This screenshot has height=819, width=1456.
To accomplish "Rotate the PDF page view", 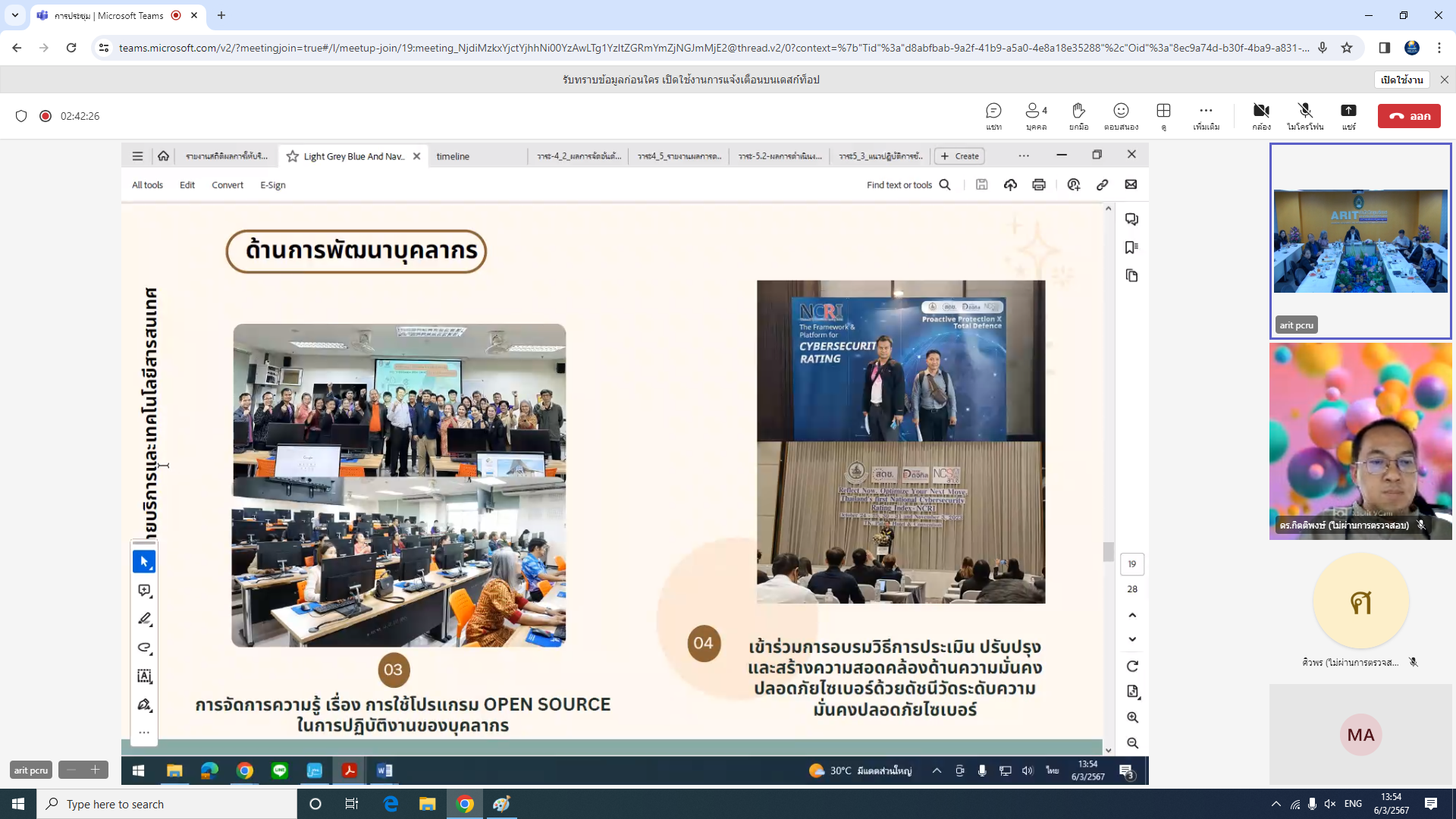I will tap(1131, 667).
